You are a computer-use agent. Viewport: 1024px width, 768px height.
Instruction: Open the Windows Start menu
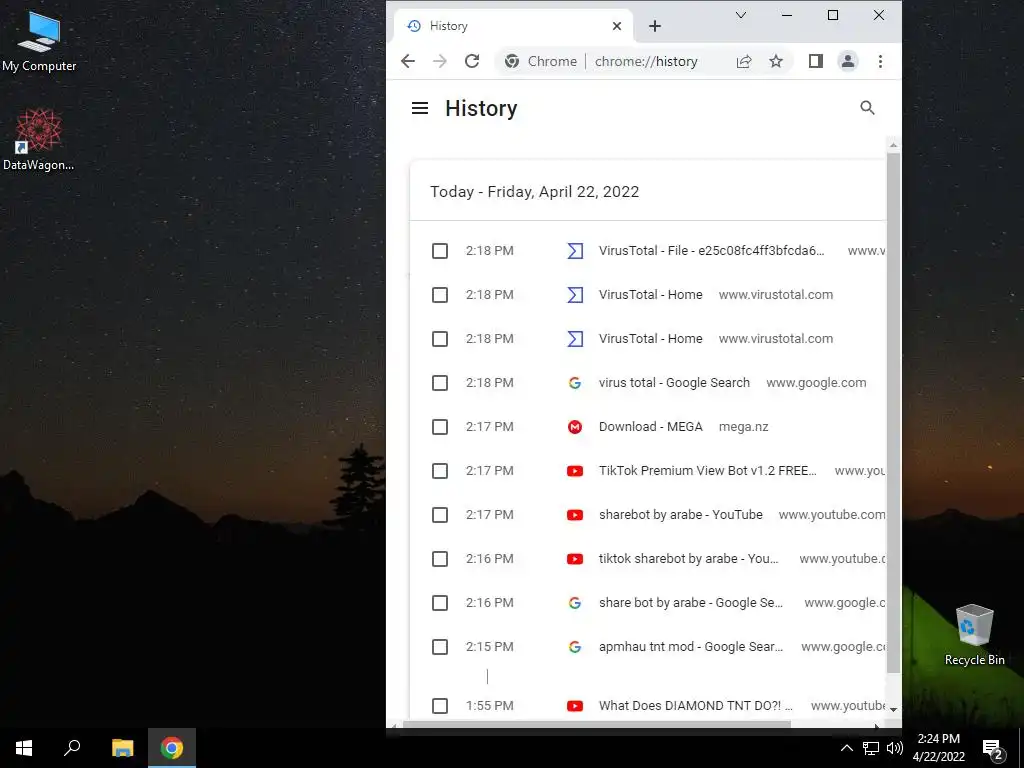tap(24, 748)
